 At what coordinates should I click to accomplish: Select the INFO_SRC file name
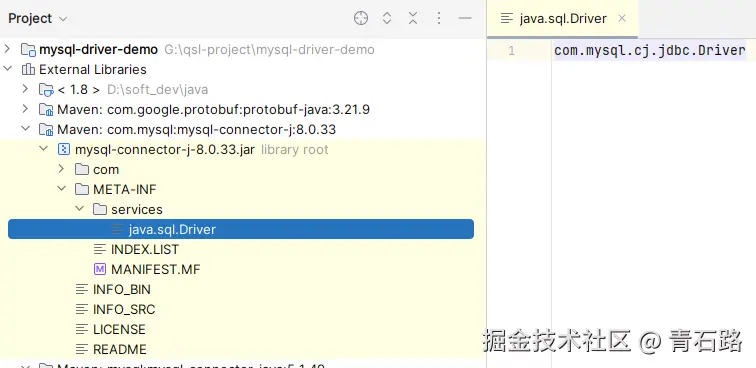[x=124, y=309]
